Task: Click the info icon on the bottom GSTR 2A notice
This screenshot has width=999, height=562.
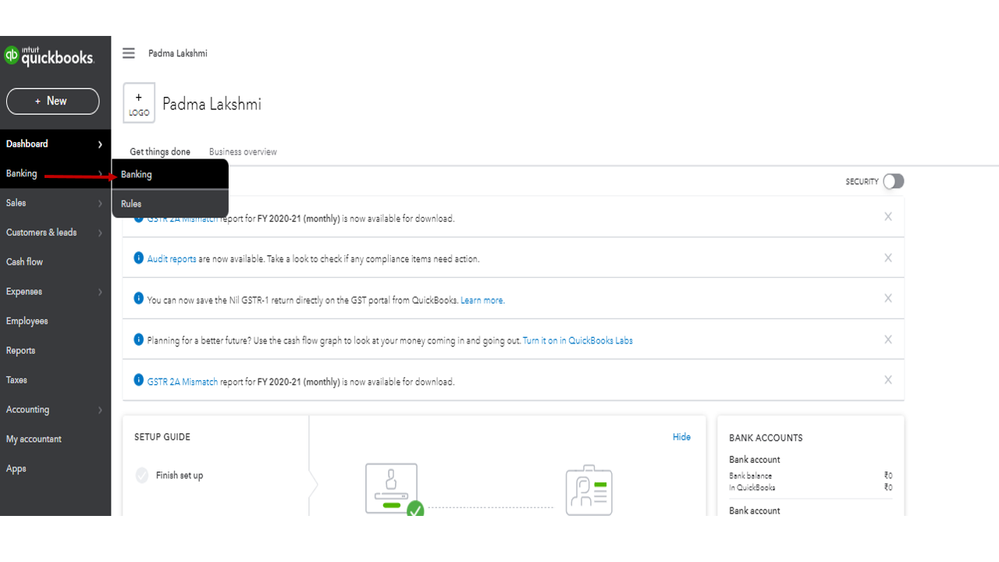Action: (x=138, y=380)
